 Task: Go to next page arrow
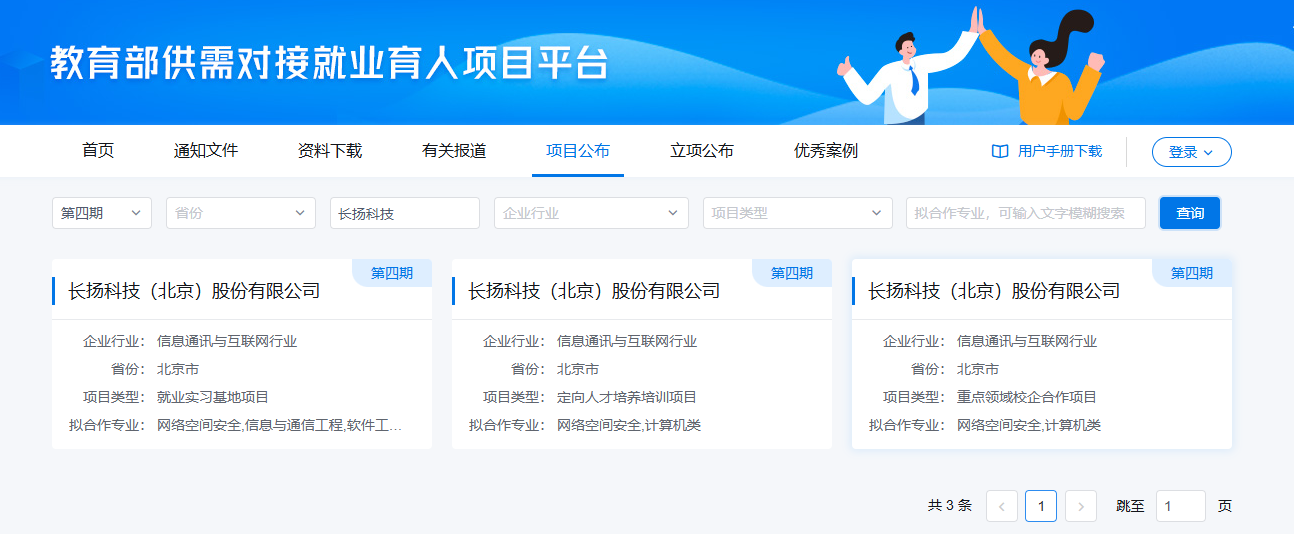click(x=1080, y=506)
